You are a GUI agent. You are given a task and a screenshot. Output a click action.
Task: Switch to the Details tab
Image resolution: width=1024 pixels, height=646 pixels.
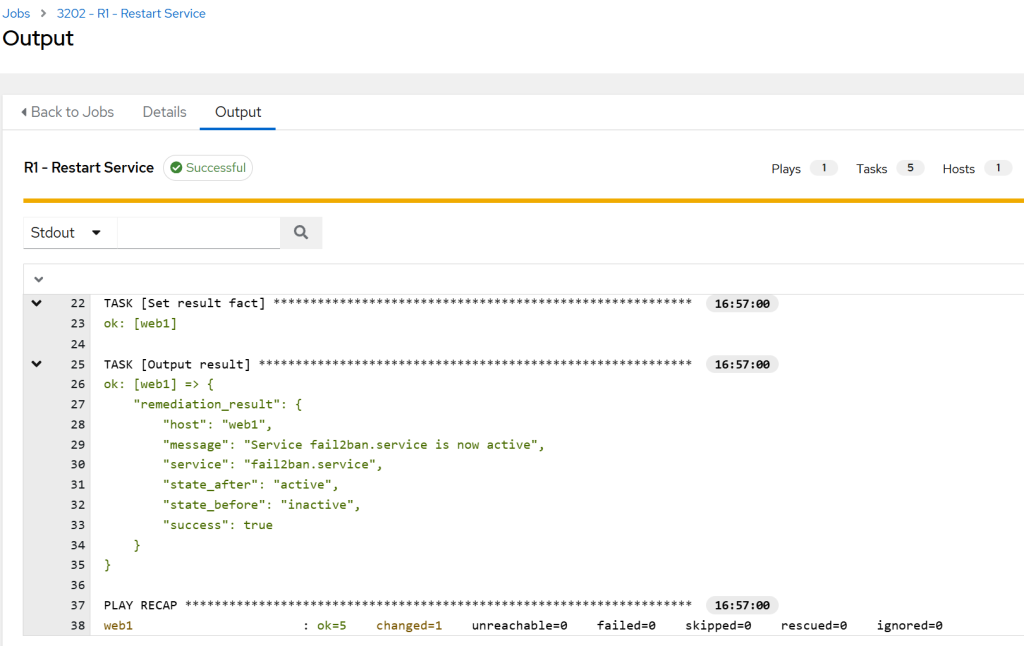pos(164,112)
